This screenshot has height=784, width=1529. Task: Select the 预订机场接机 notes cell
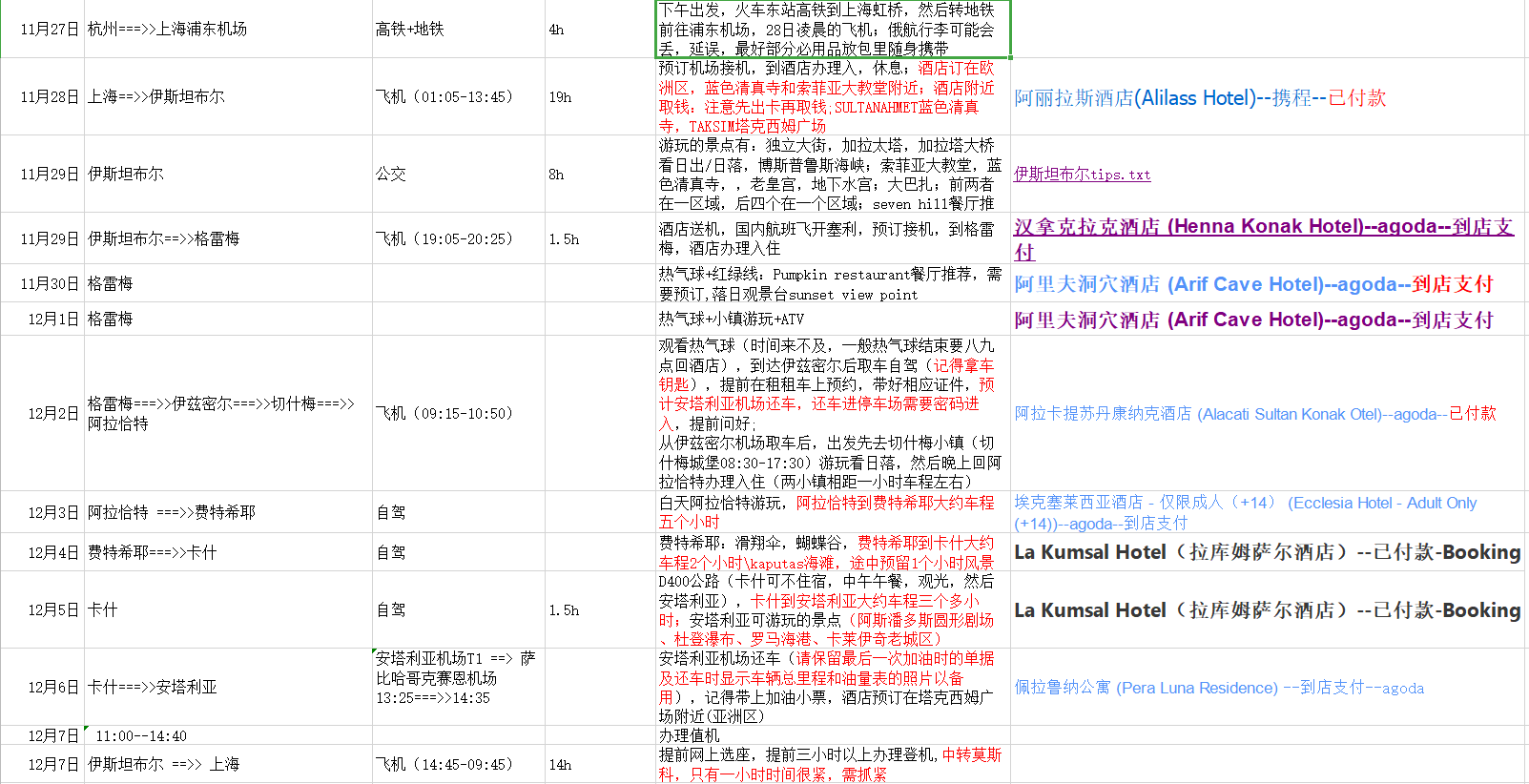coord(834,97)
